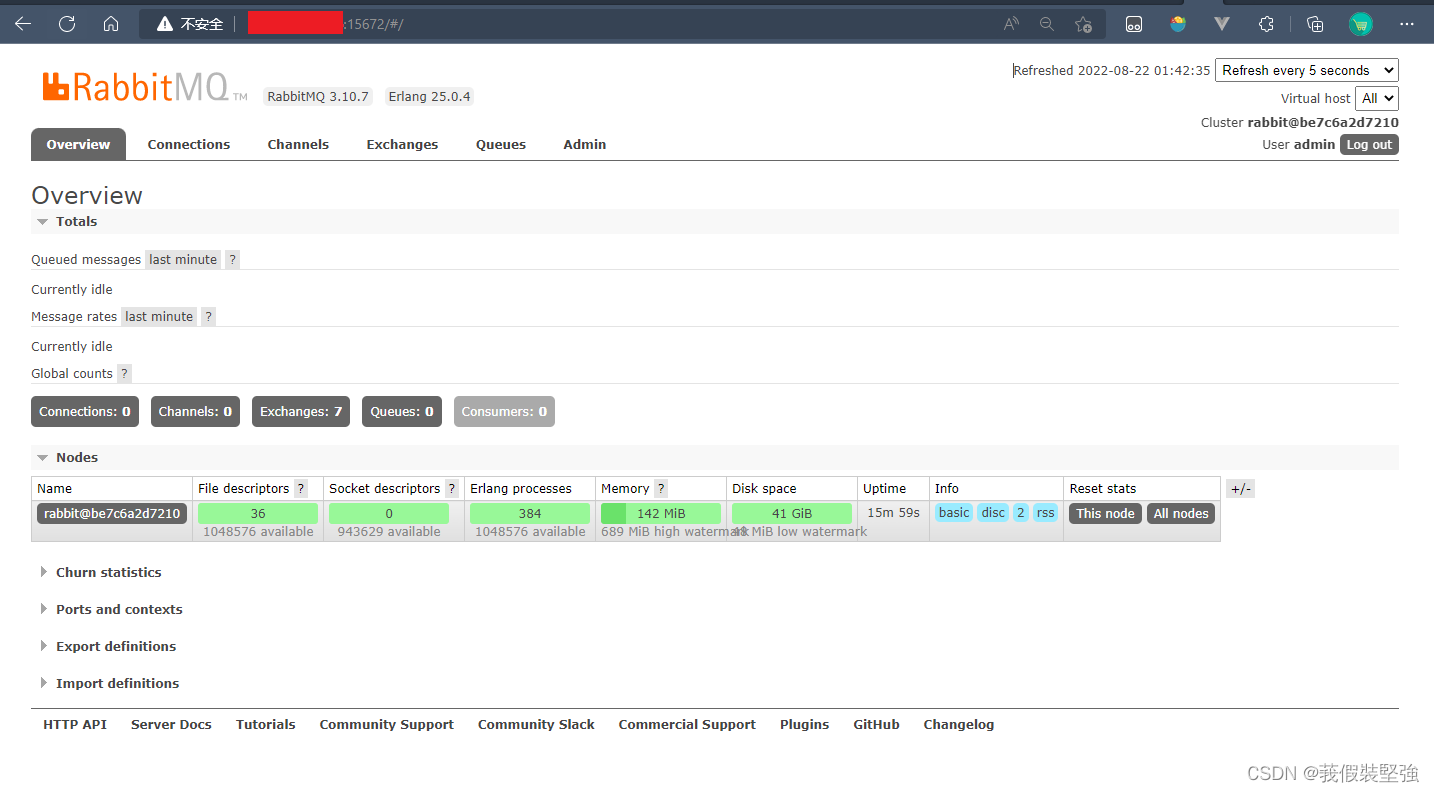This screenshot has height=792, width=1434.
Task: Switch to the Exchanges tab
Action: tap(402, 144)
